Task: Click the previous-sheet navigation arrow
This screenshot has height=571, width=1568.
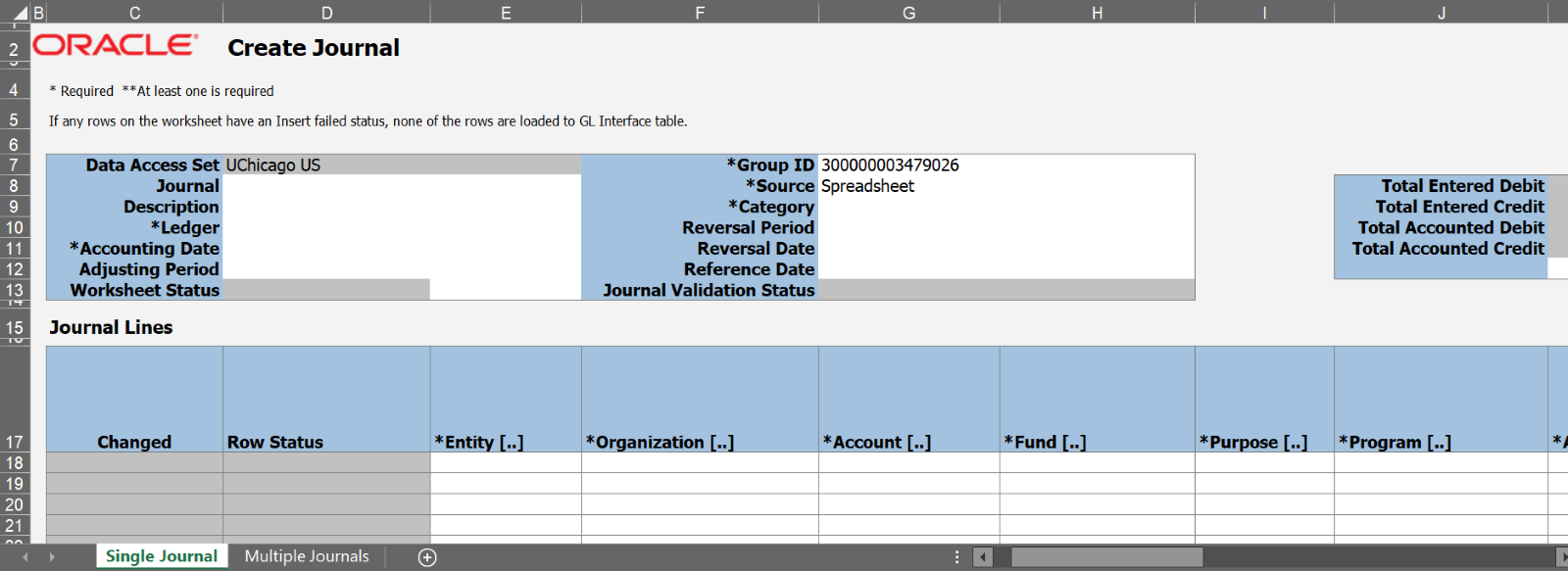Action: tap(25, 557)
